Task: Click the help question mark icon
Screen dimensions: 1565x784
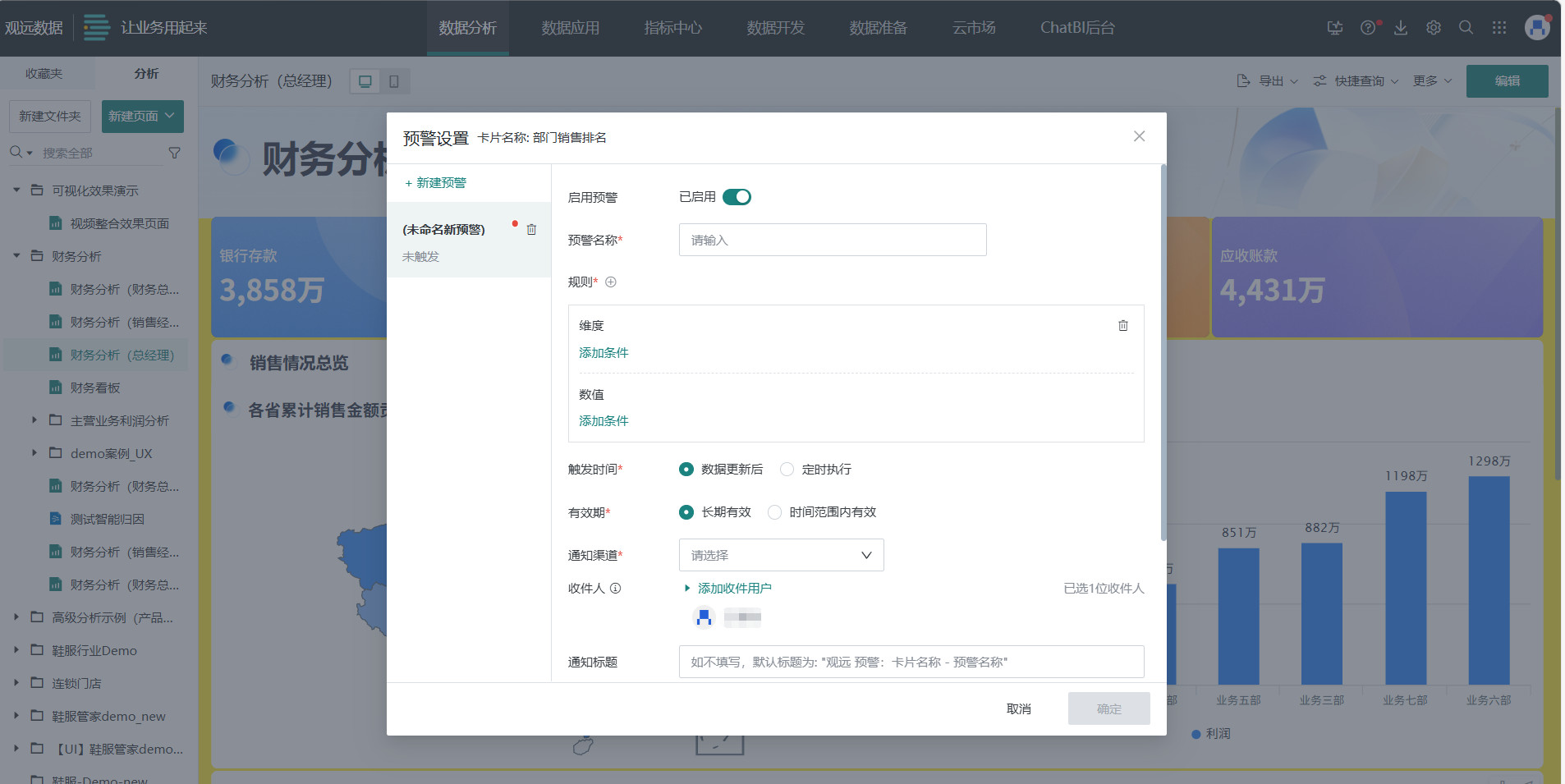Action: pos(1368,27)
